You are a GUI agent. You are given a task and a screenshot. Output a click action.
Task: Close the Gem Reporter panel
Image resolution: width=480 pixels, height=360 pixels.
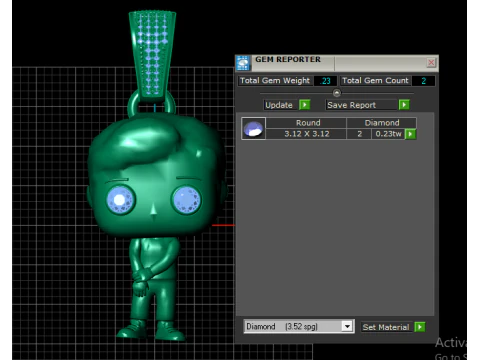pyautogui.click(x=431, y=63)
